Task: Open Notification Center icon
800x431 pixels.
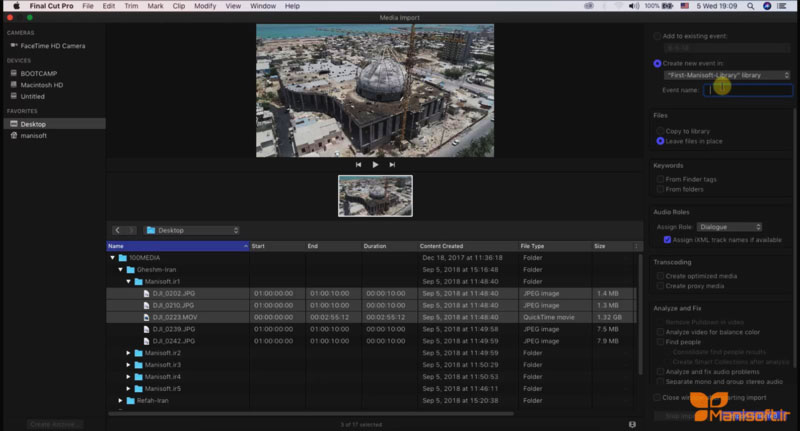Action: [x=782, y=6]
